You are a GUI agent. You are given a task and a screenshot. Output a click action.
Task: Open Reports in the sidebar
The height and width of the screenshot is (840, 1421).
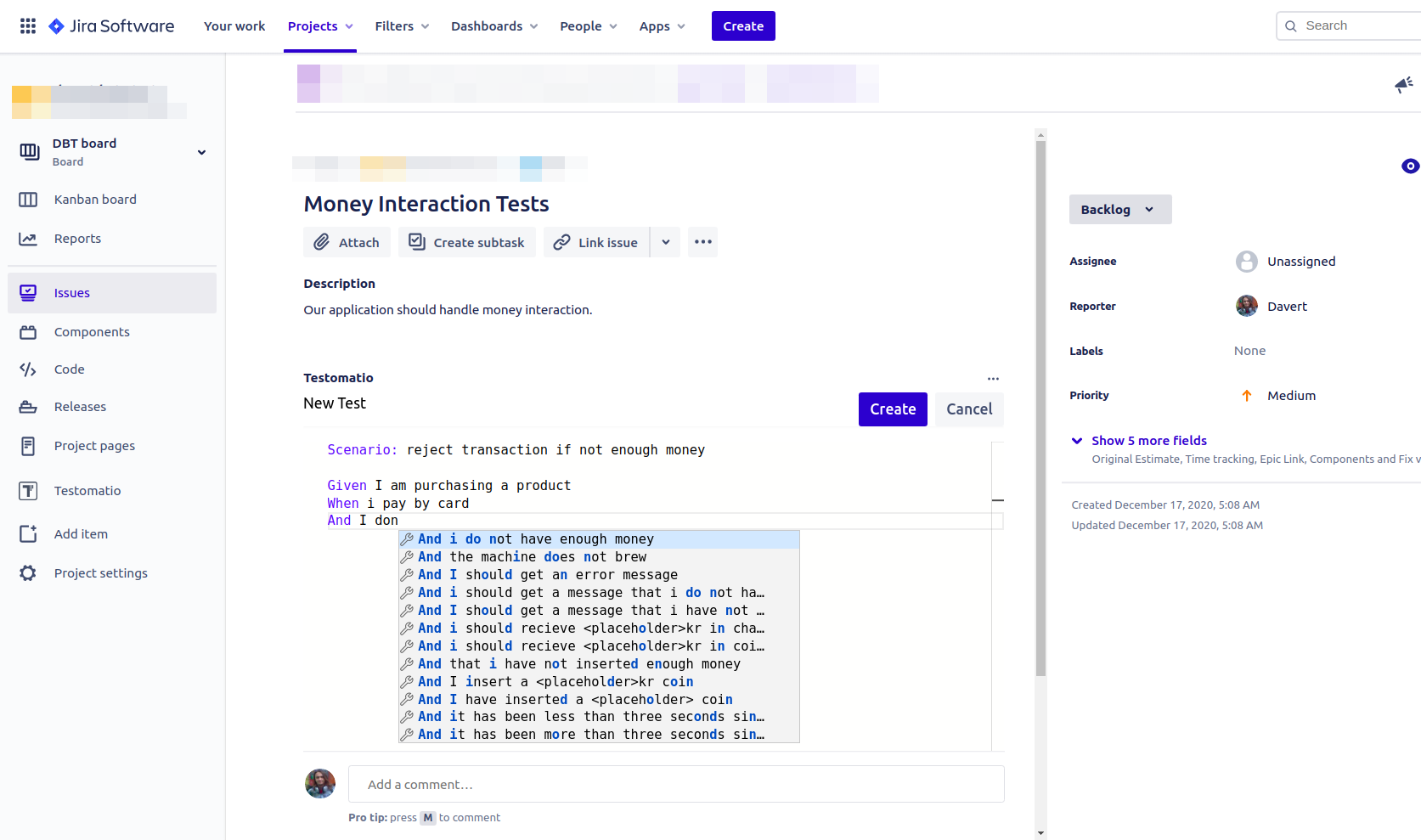(77, 239)
